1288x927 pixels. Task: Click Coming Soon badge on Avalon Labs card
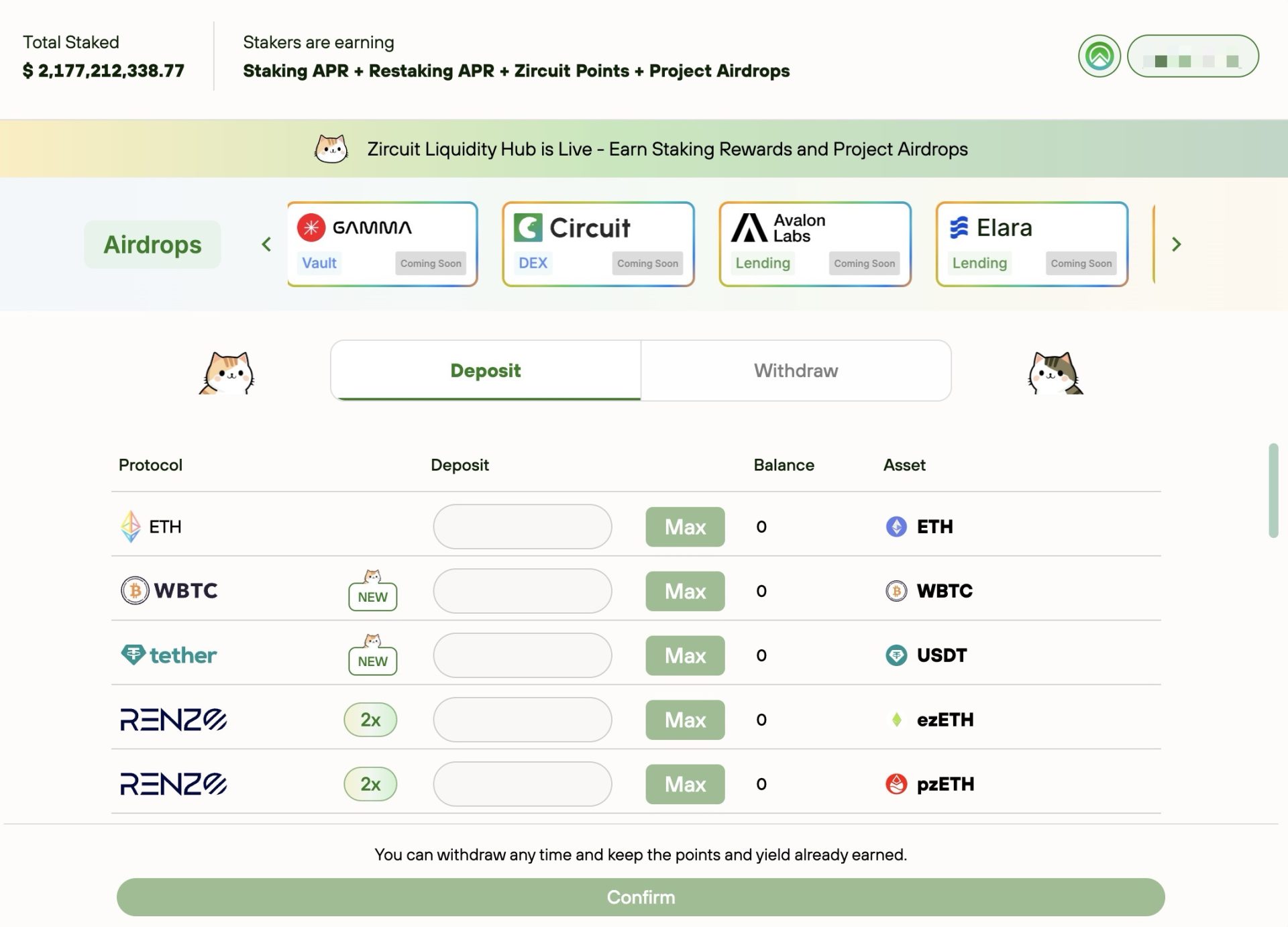[x=865, y=264]
